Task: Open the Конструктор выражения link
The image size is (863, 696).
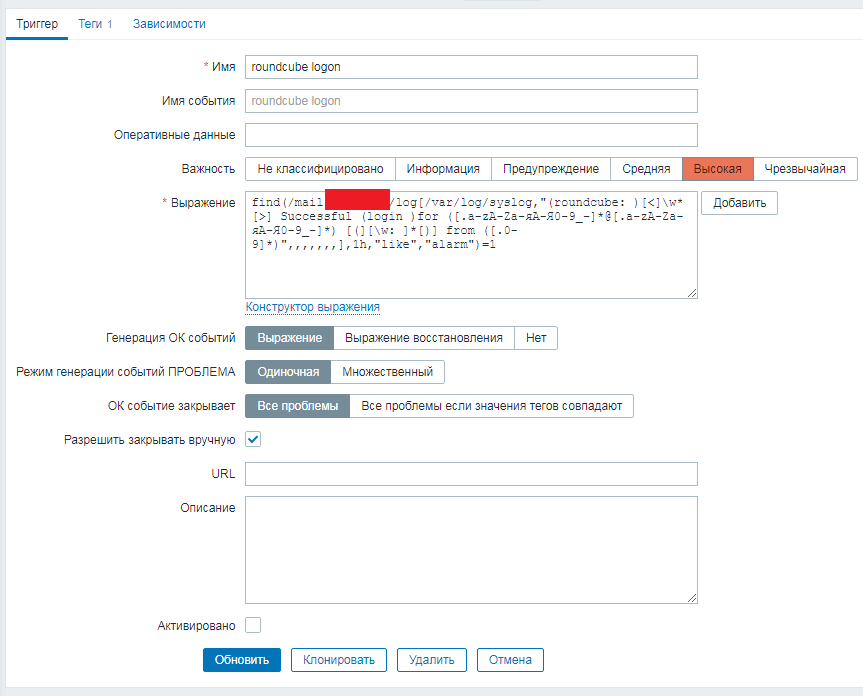Action: point(313,307)
